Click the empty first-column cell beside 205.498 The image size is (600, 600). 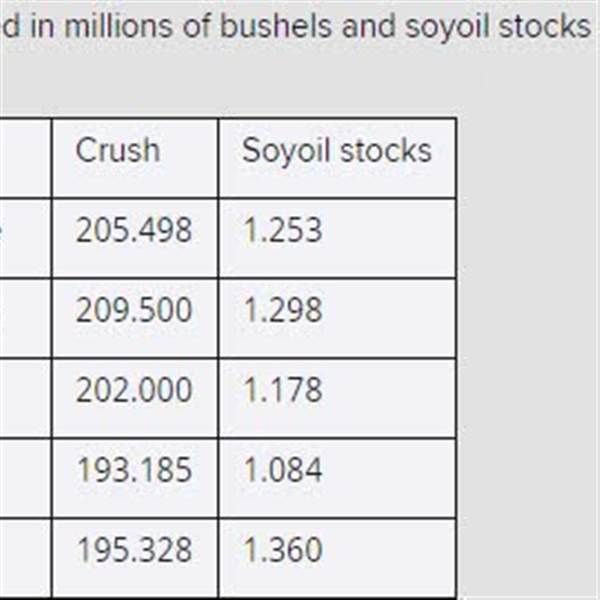pyautogui.click(x=25, y=238)
